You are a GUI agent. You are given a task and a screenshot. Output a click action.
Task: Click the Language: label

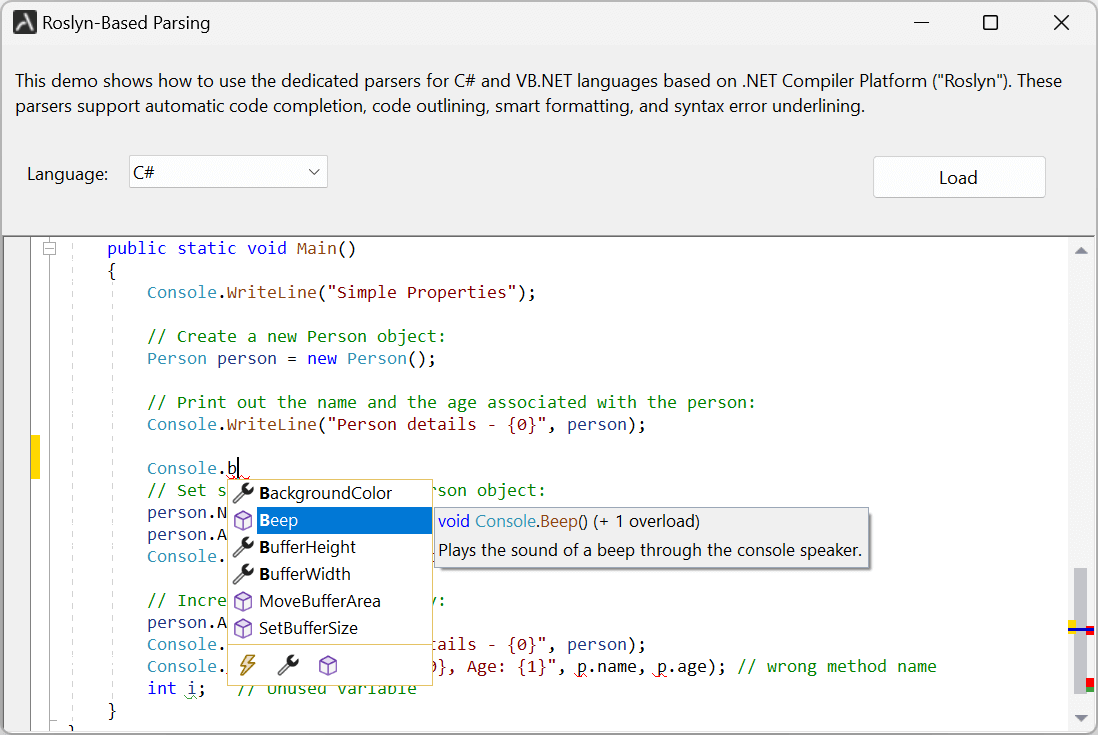click(67, 174)
